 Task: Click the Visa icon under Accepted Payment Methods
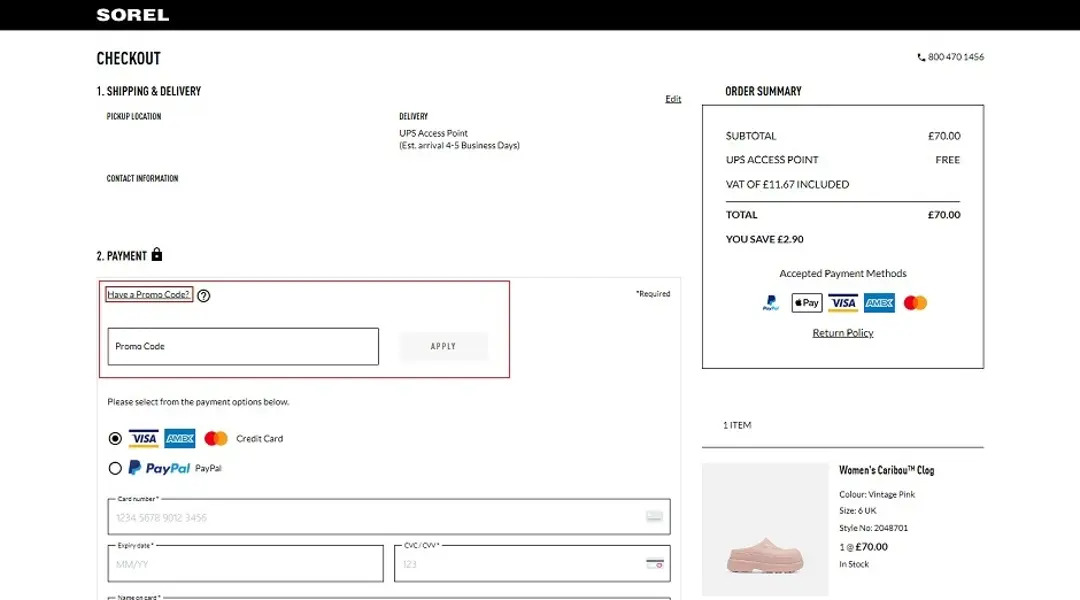coord(842,303)
